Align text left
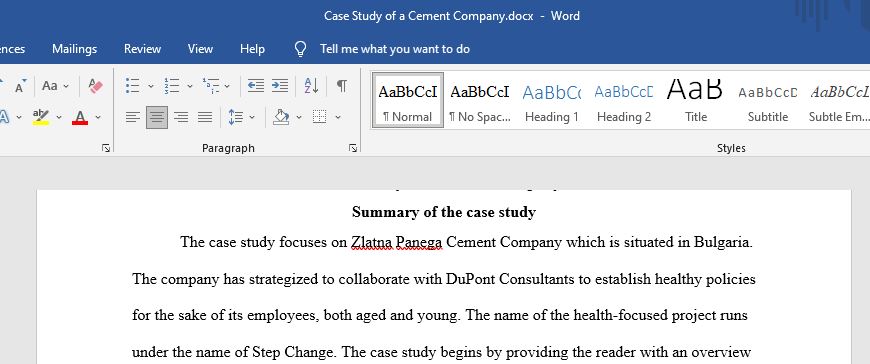The width and height of the screenshot is (870, 364). coord(133,117)
